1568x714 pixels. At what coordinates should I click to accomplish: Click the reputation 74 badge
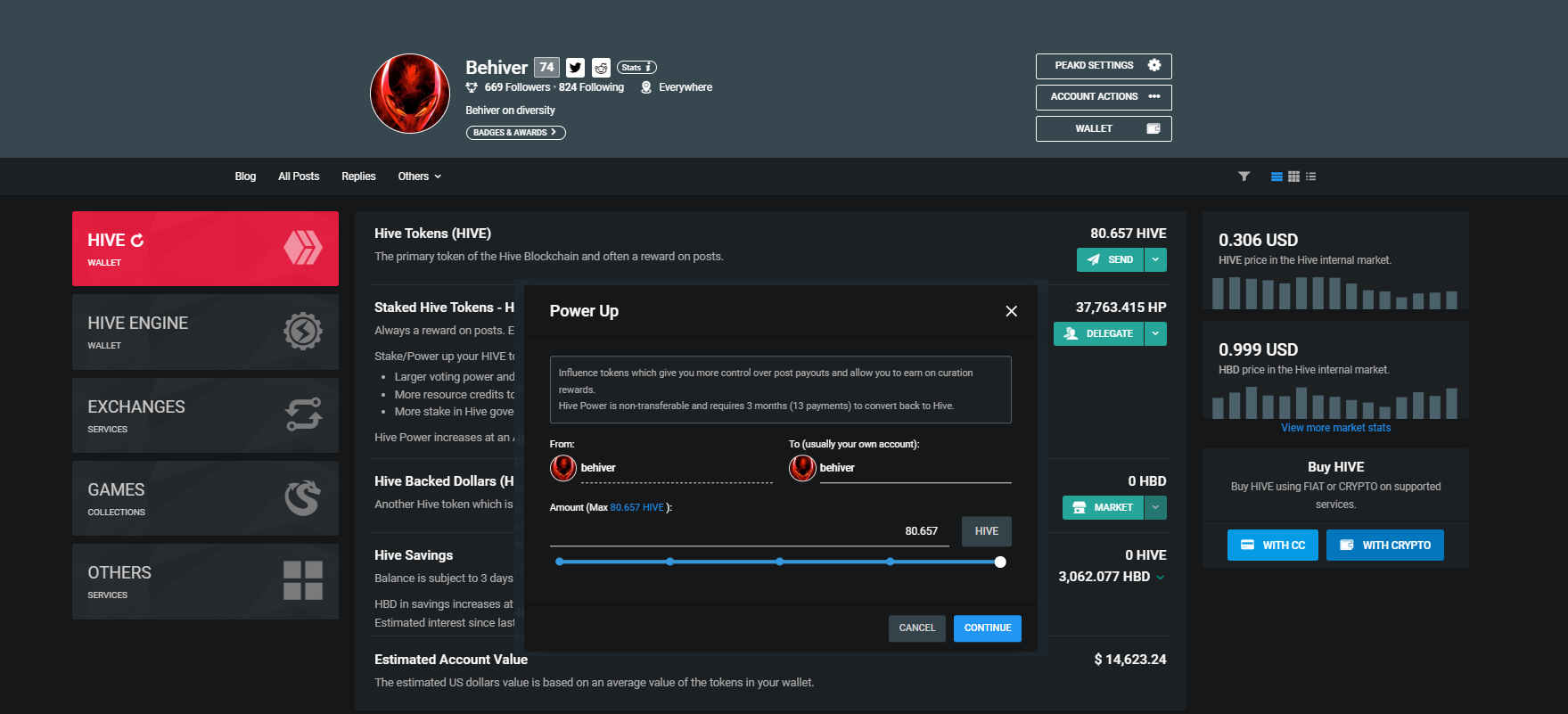click(546, 67)
